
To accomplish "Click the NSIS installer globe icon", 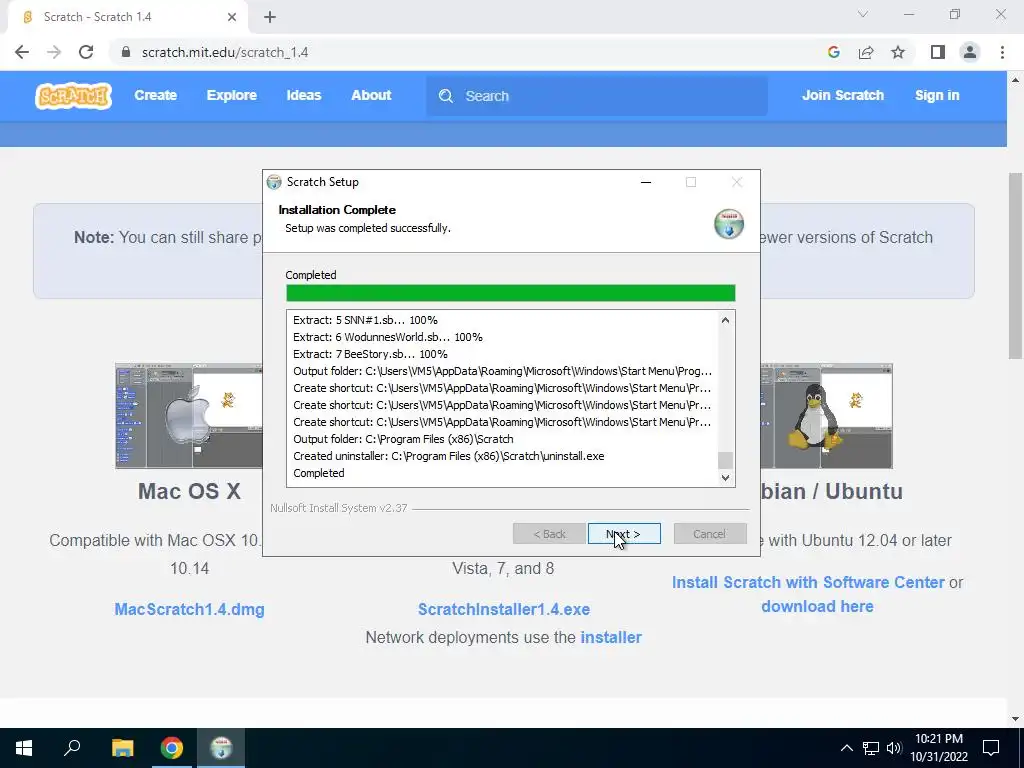I will (x=729, y=224).
